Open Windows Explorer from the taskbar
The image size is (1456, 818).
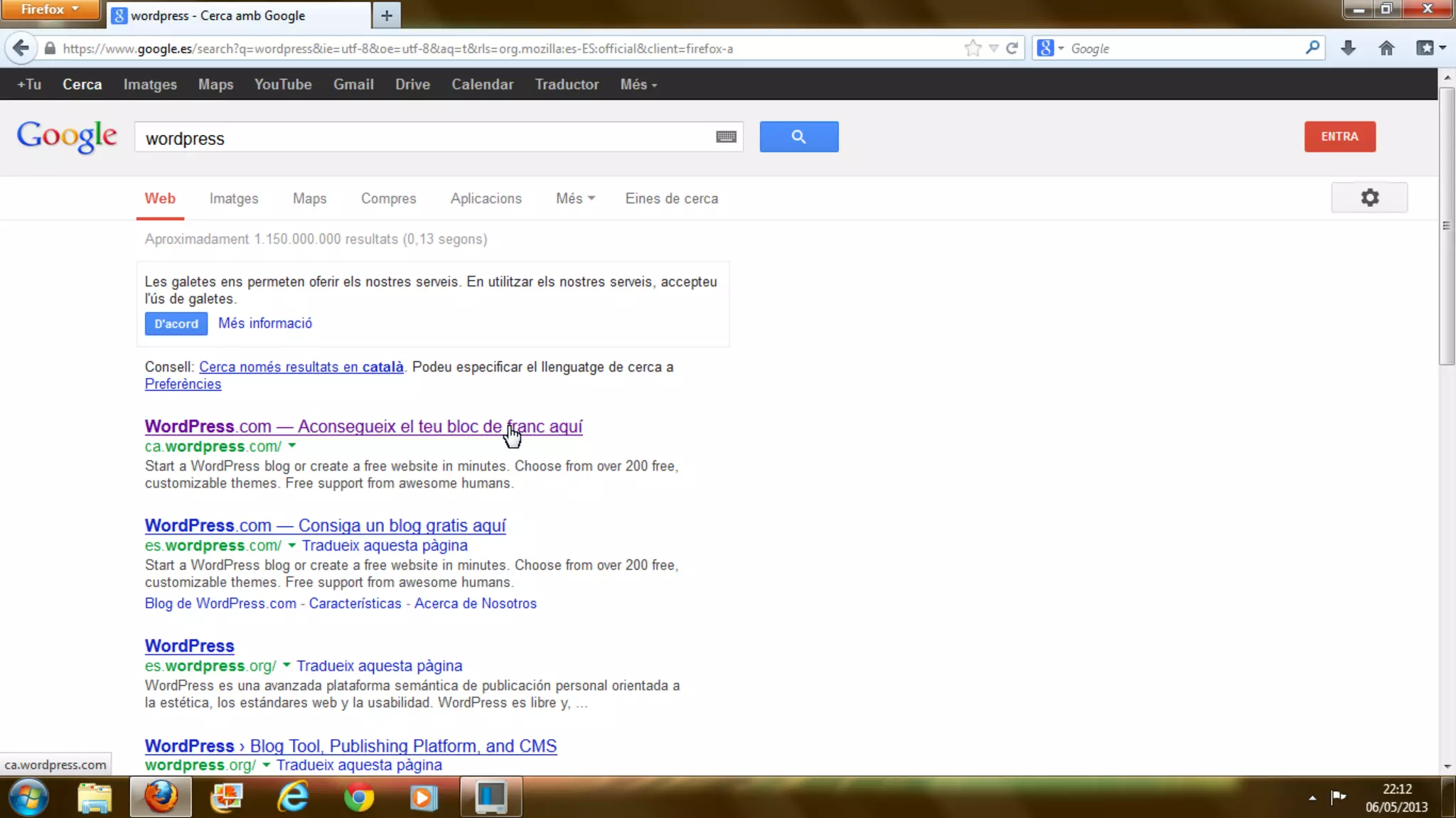[x=95, y=797]
